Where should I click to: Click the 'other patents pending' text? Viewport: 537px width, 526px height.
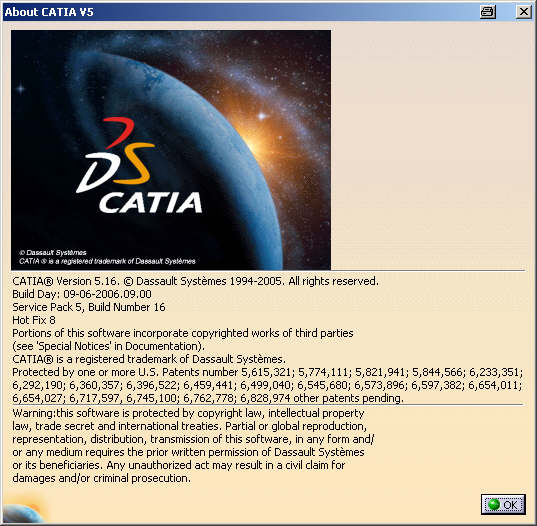pos(349,398)
